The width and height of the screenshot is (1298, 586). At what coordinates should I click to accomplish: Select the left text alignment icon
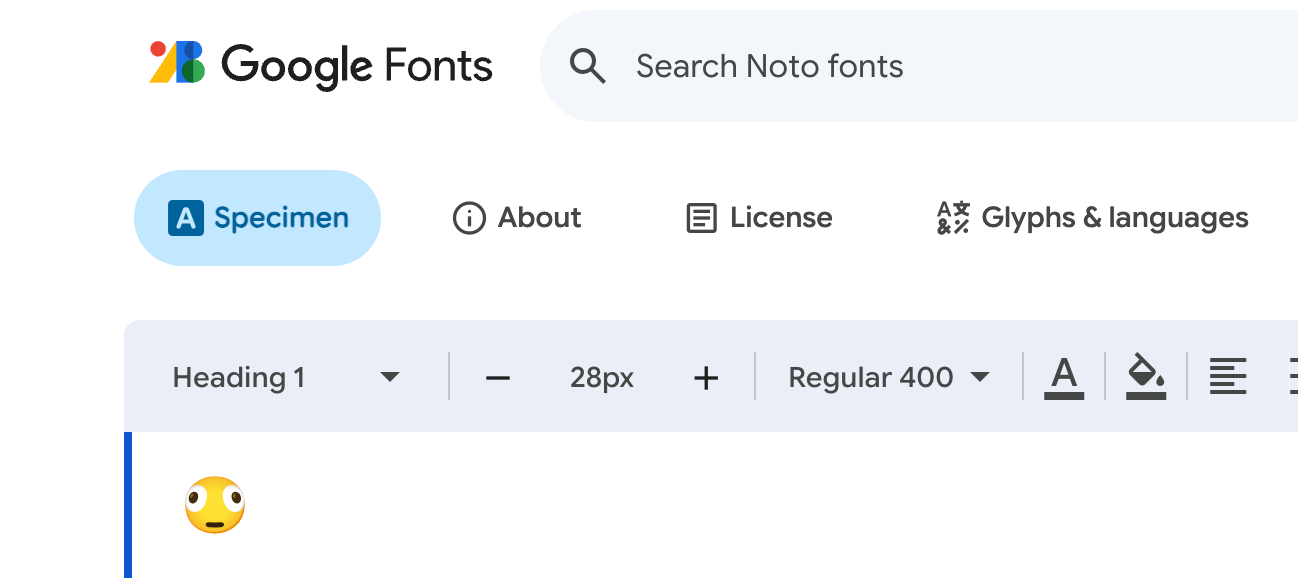click(x=1227, y=378)
